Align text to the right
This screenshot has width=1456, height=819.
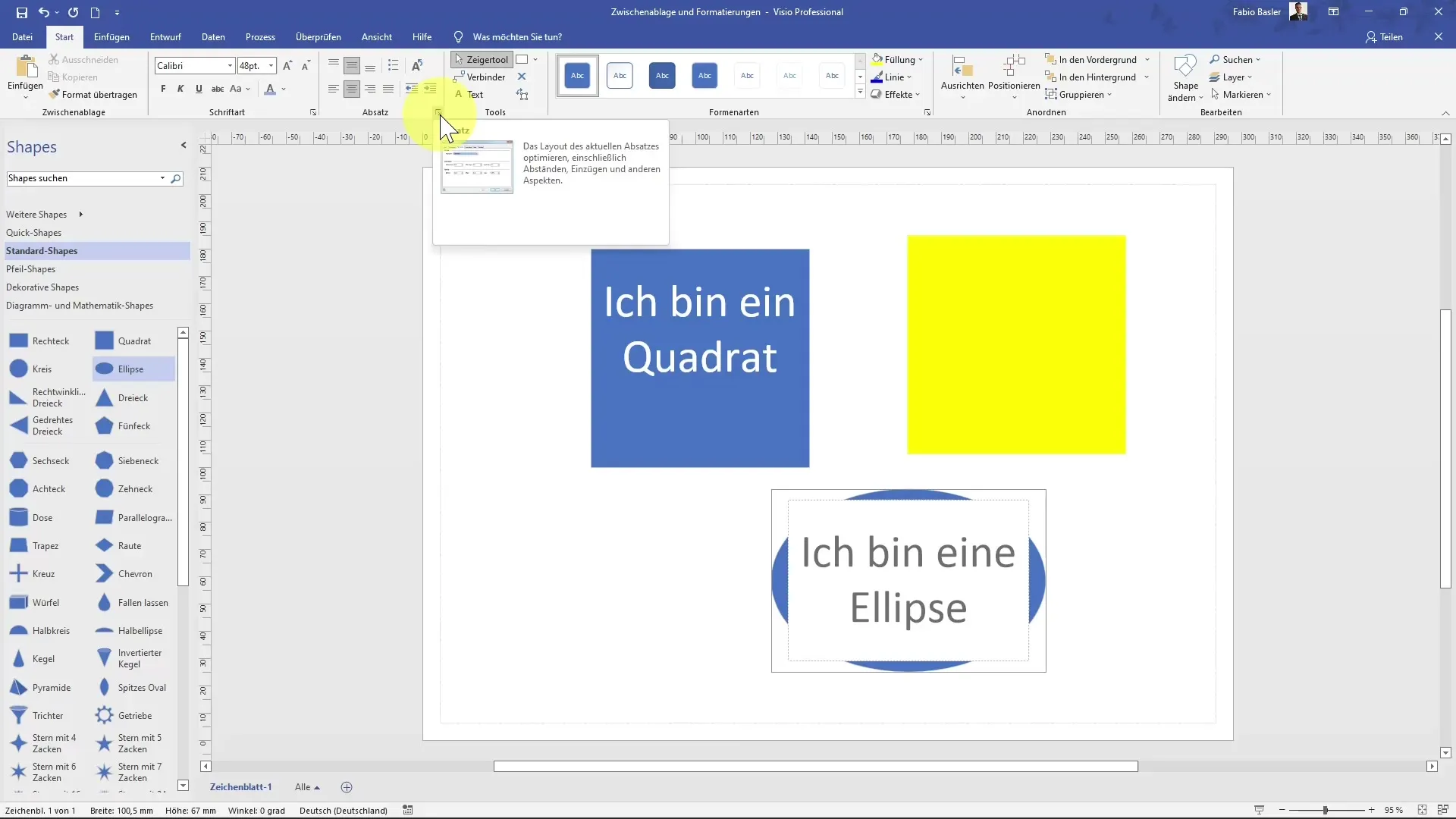(370, 89)
